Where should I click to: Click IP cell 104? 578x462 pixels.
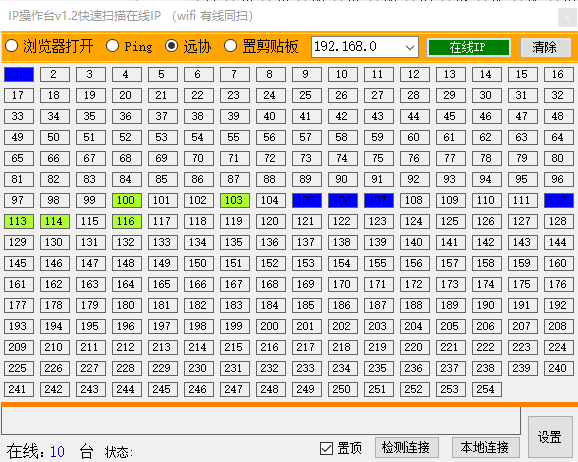point(271,201)
